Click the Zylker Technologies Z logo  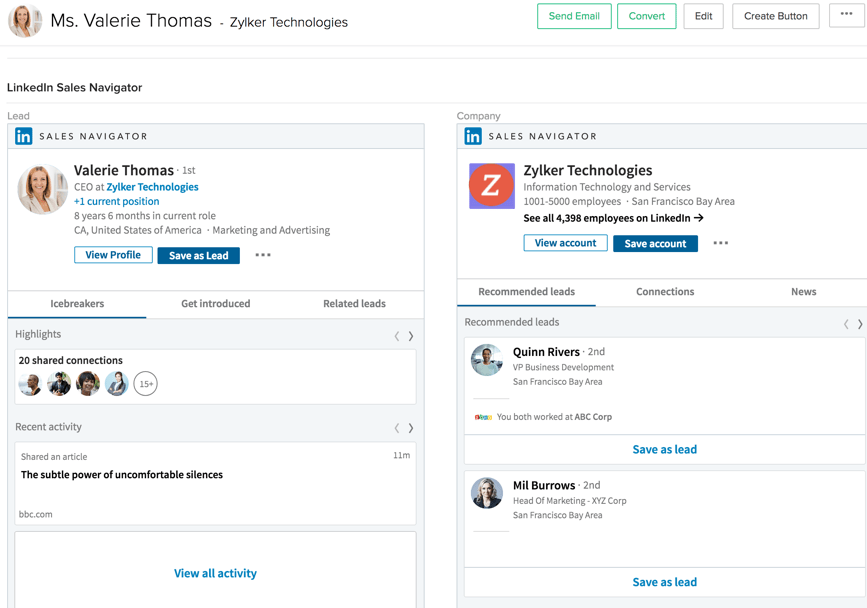(492, 186)
